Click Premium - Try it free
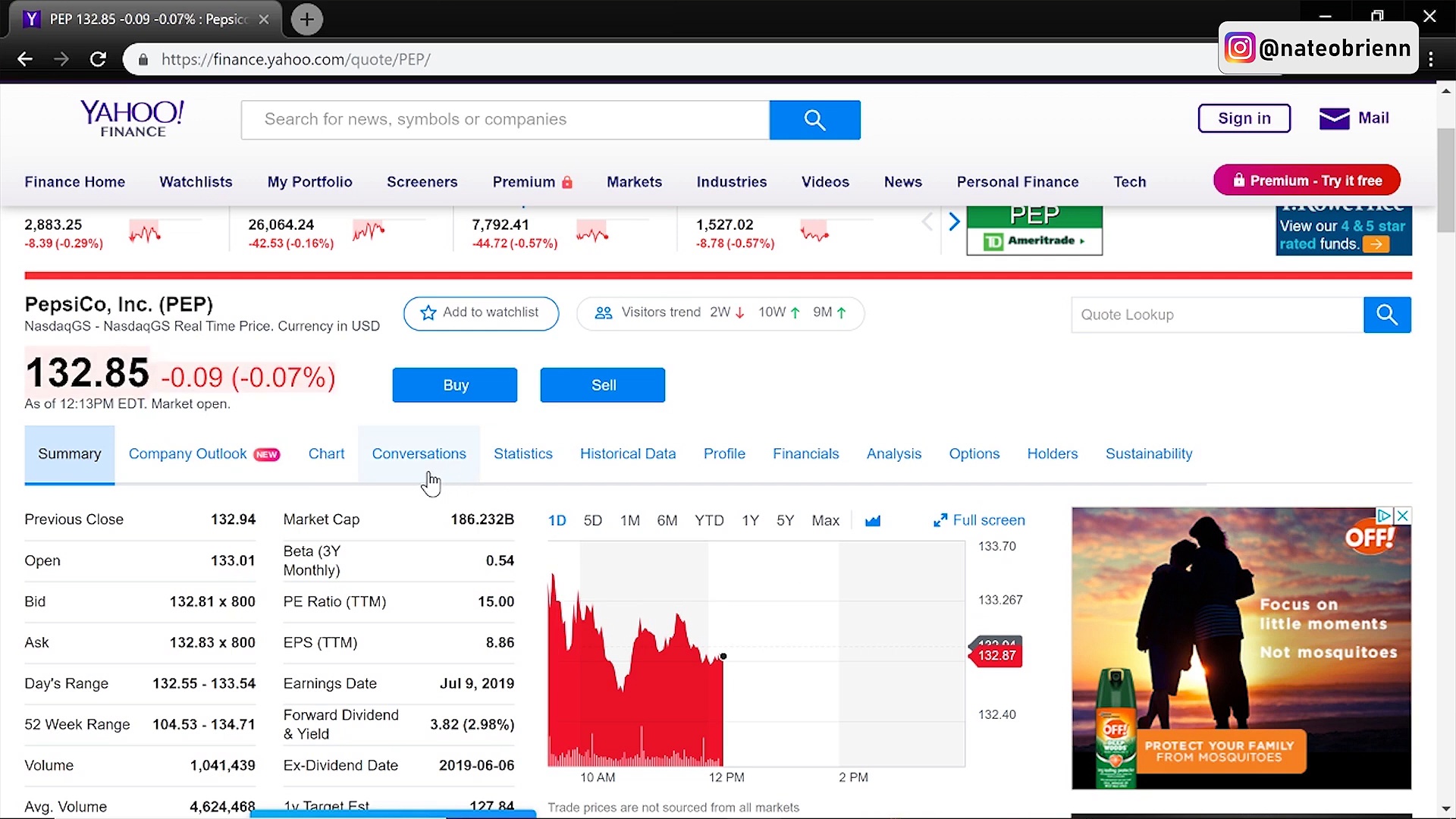This screenshot has width=1456, height=819. click(x=1307, y=180)
